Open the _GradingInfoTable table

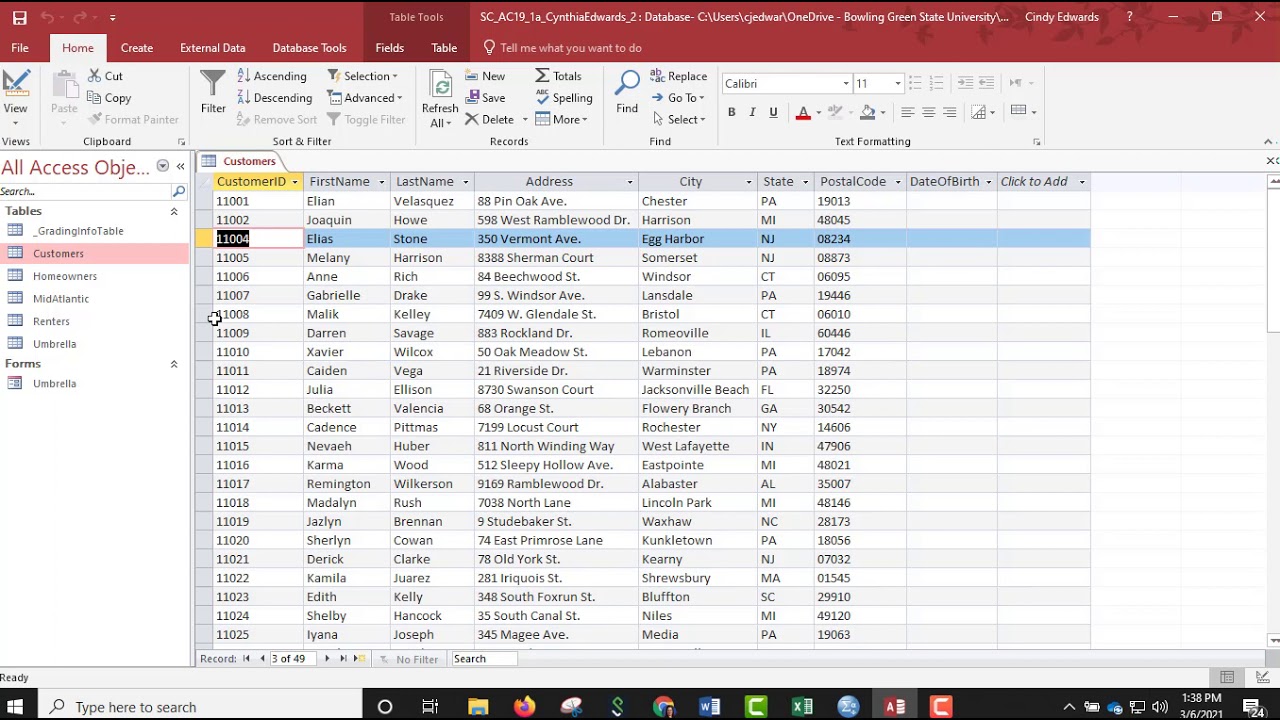click(78, 231)
